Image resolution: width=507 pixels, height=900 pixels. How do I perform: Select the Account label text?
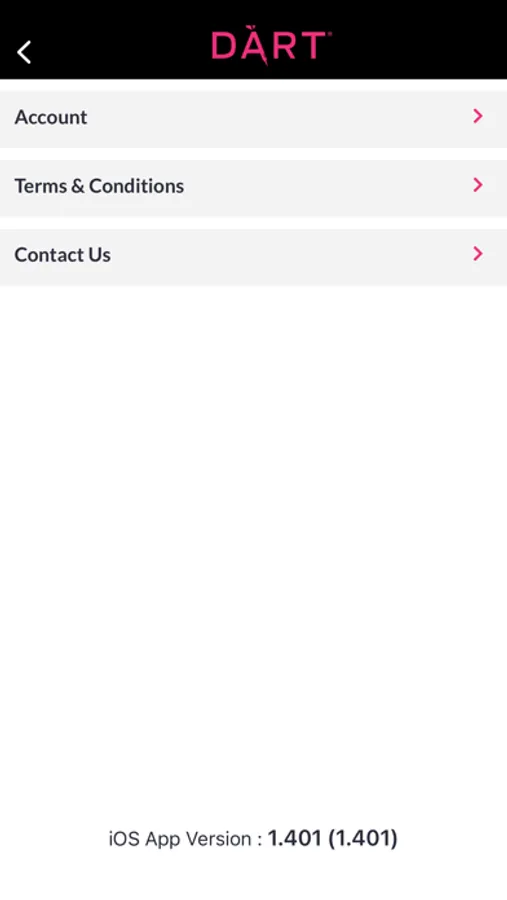[51, 117]
